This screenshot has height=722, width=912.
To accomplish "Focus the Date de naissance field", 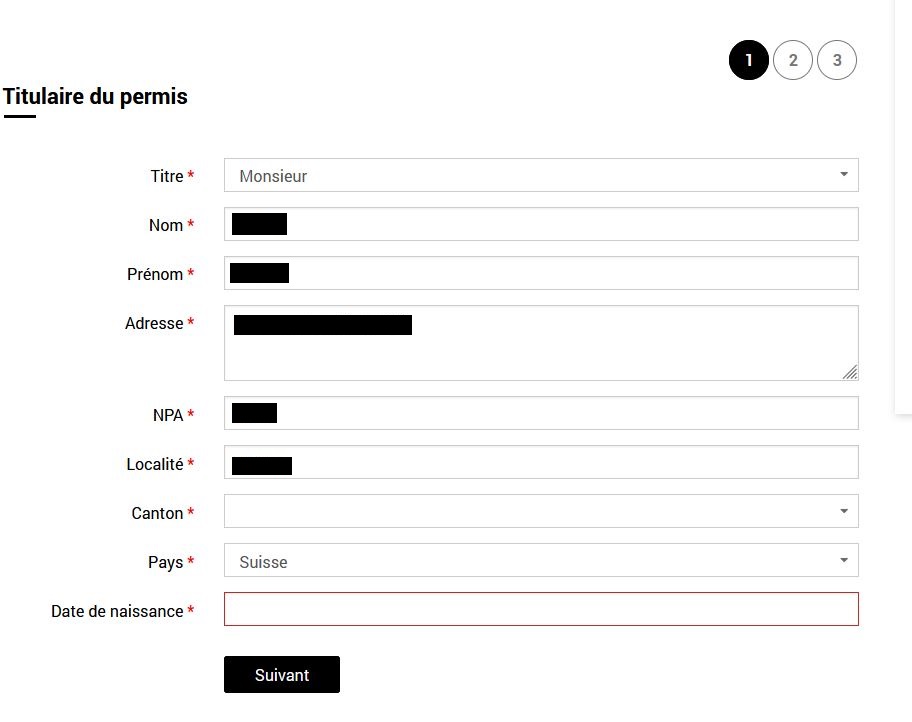I will pos(541,609).
